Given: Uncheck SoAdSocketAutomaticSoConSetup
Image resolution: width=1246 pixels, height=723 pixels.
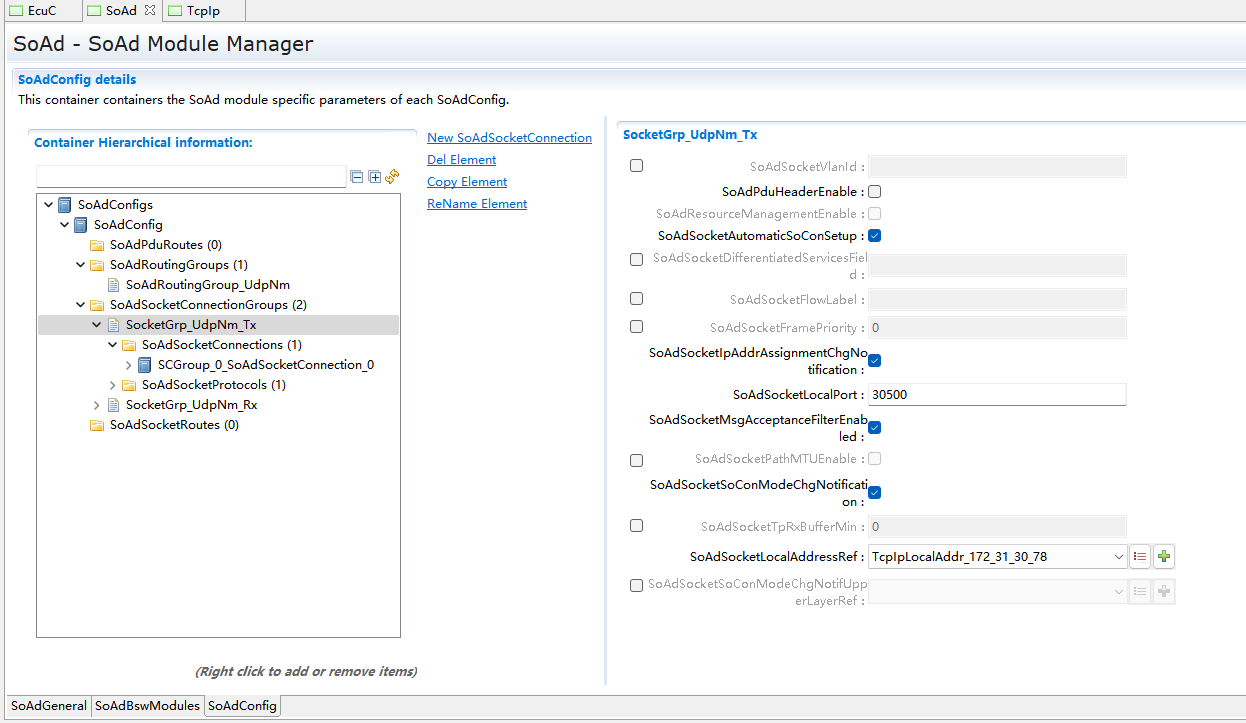Looking at the screenshot, I should [874, 236].
